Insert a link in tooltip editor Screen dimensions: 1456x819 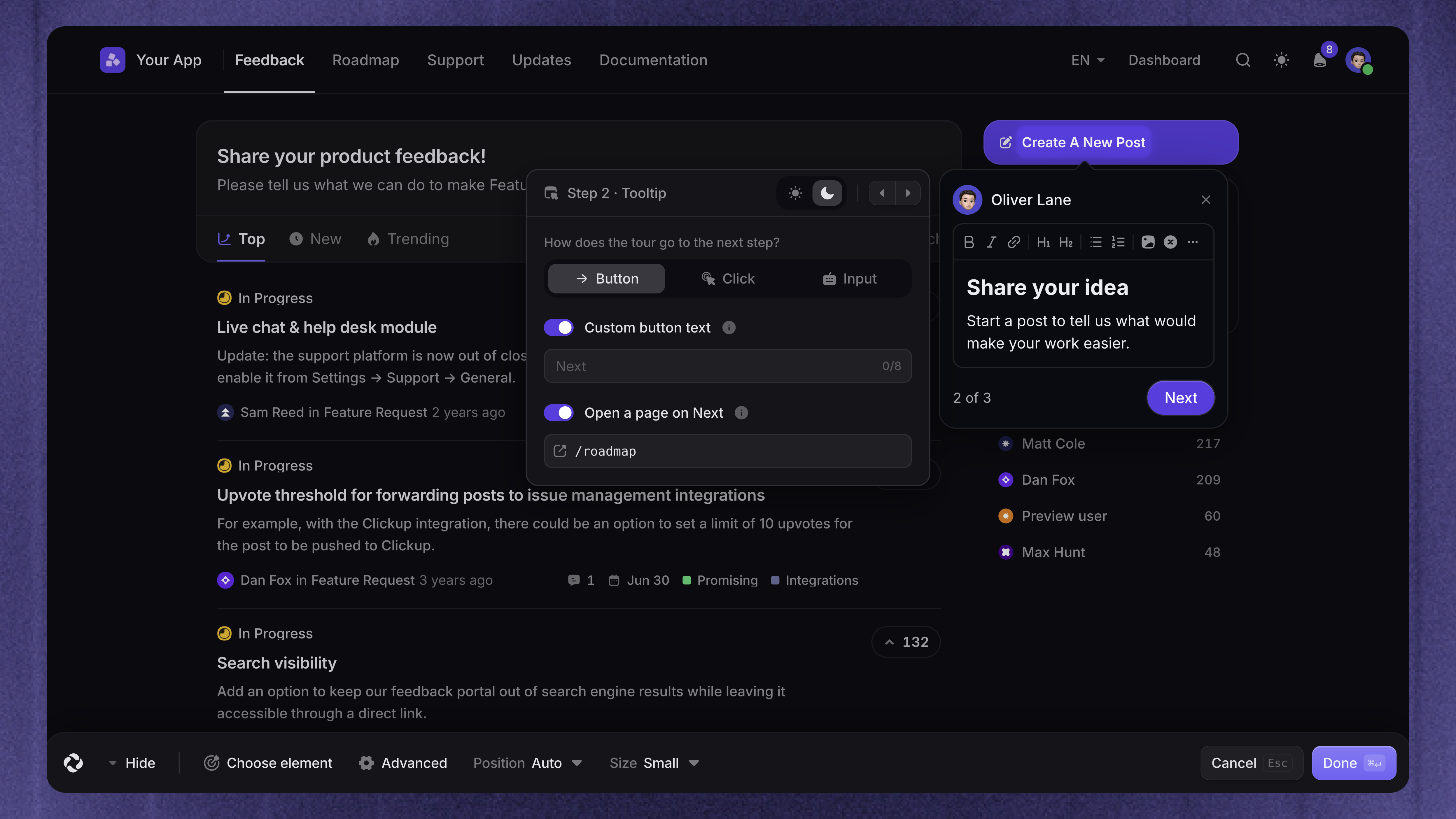coord(1014,242)
